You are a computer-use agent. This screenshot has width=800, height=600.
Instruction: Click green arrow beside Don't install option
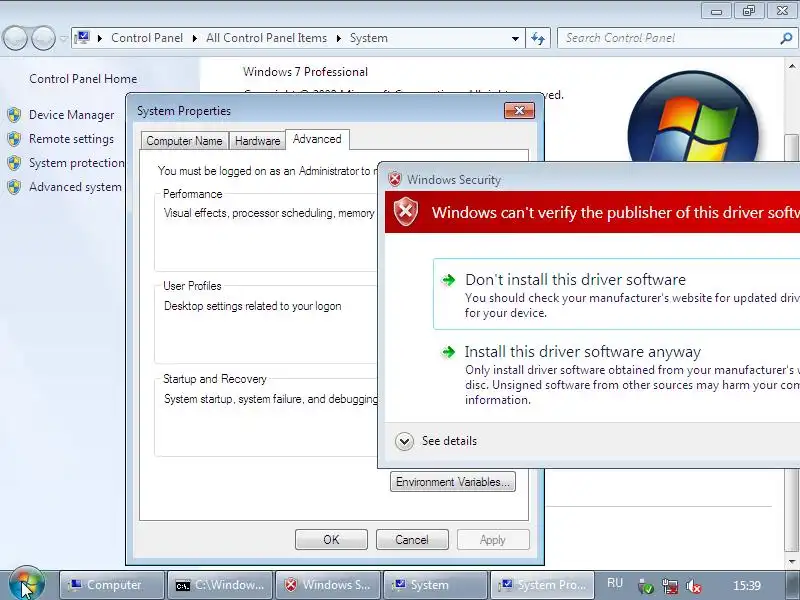click(448, 280)
